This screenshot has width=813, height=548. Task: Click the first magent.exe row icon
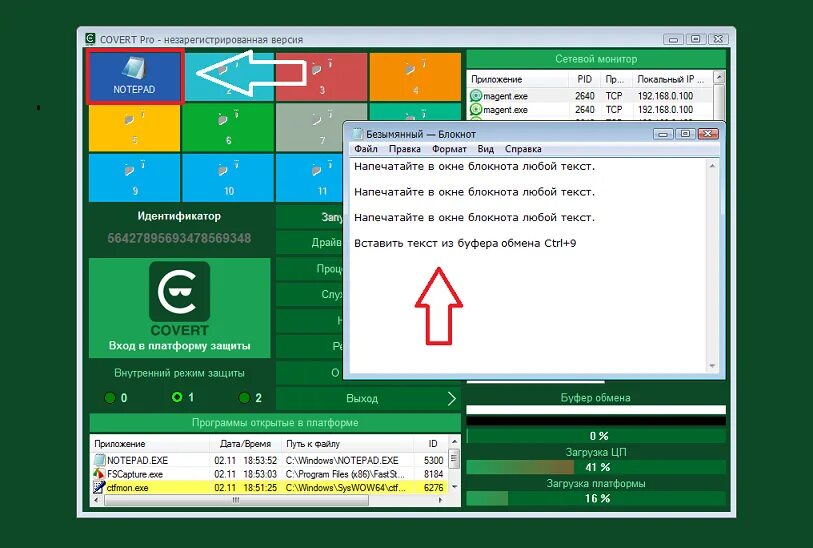[475, 96]
